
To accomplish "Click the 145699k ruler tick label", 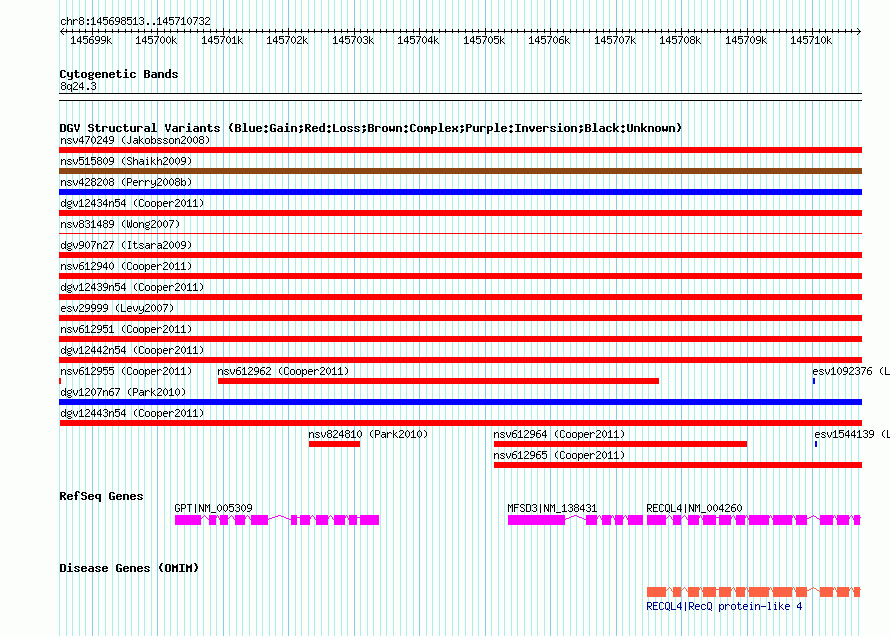I will pos(91,40).
